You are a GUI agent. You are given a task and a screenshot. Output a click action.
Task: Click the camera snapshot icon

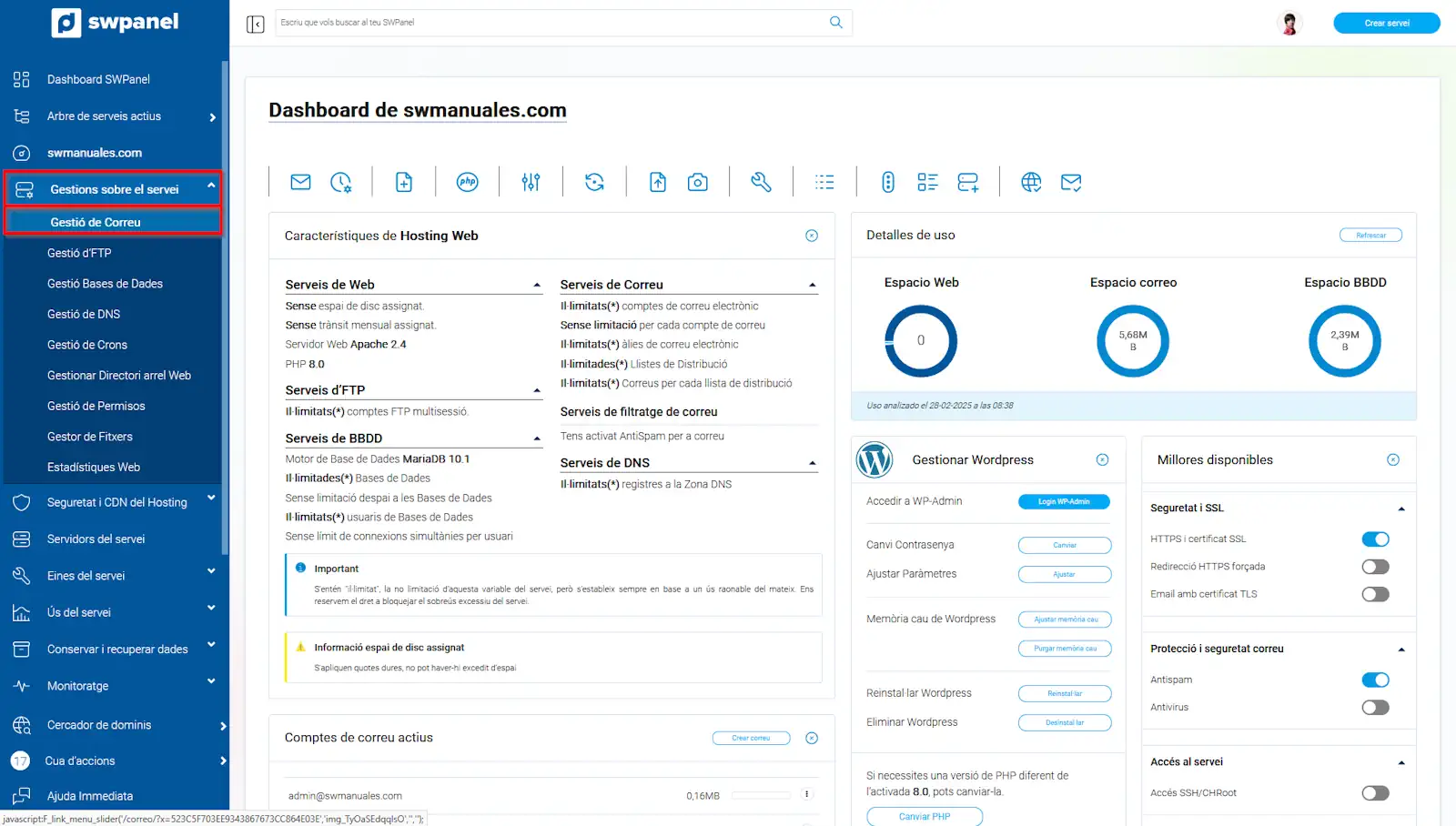point(697,182)
